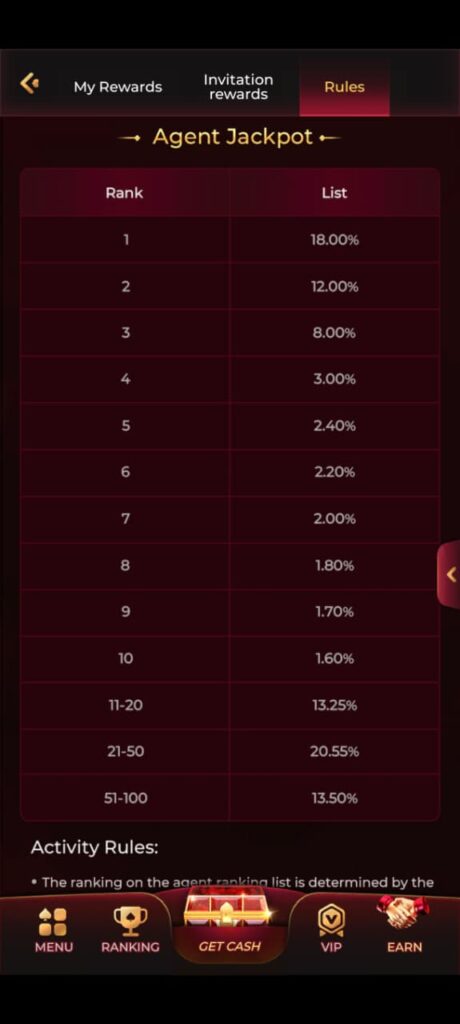Switch to My Rewards tab
This screenshot has height=1024, width=460.
point(118,87)
